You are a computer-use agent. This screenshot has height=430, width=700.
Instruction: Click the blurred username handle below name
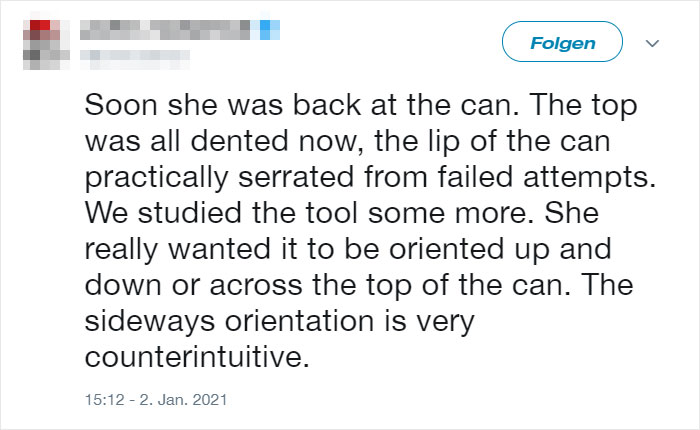pyautogui.click(x=135, y=59)
